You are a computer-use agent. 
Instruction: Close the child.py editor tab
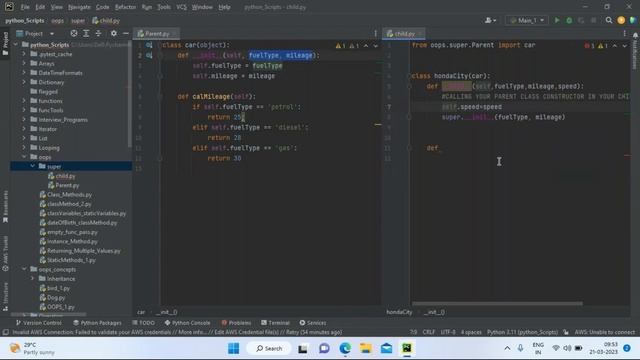tap(420, 33)
